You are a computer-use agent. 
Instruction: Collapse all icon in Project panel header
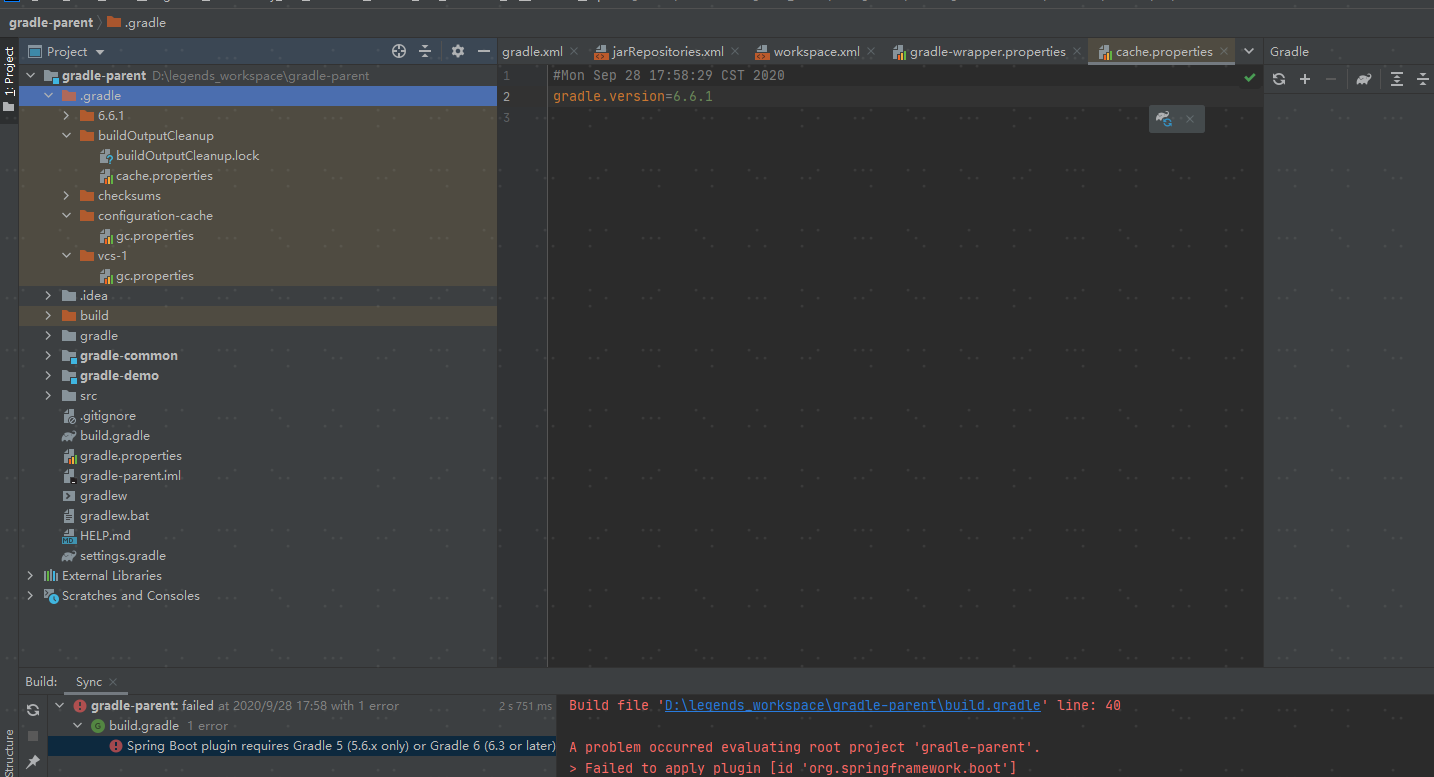pos(425,51)
